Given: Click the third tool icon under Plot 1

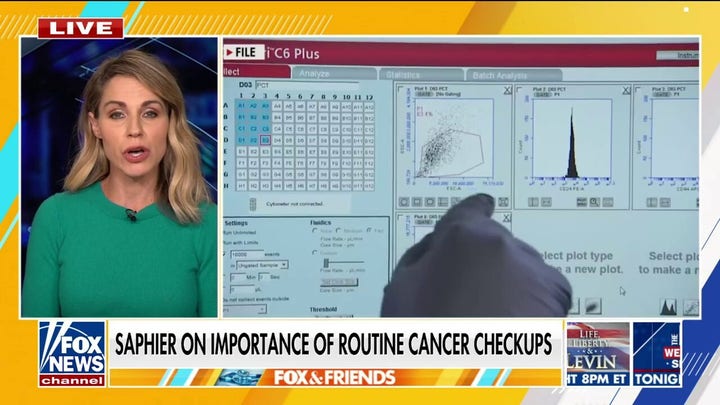Looking at the screenshot, I should pyautogui.click(x=430, y=202).
